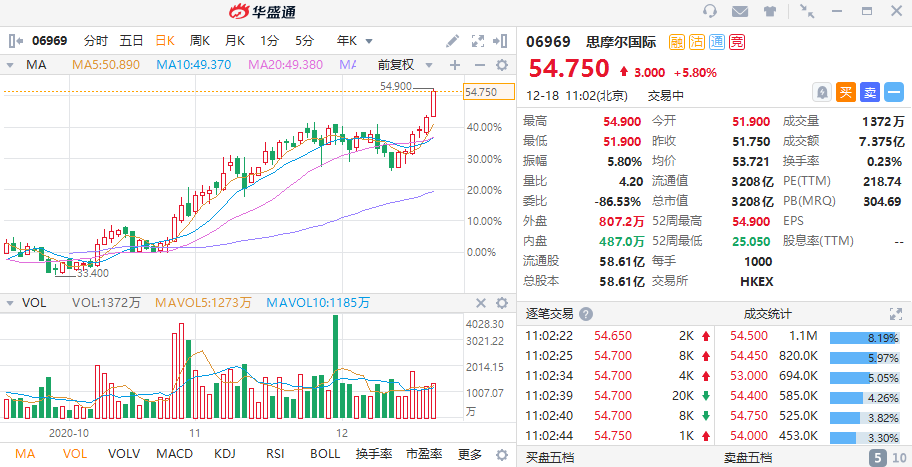Click the blue 卖 sell button
912x467 pixels.
pos(870,92)
